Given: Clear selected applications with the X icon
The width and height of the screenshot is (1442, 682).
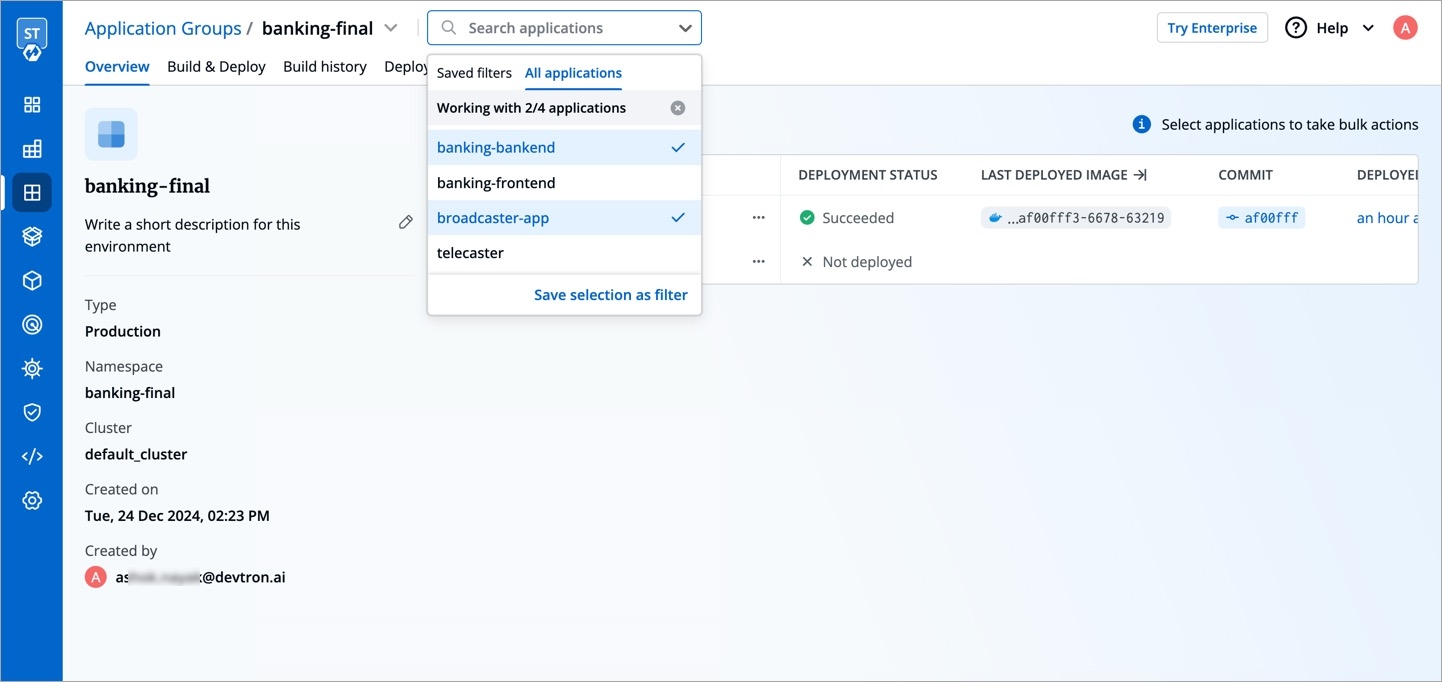Looking at the screenshot, I should tap(678, 108).
